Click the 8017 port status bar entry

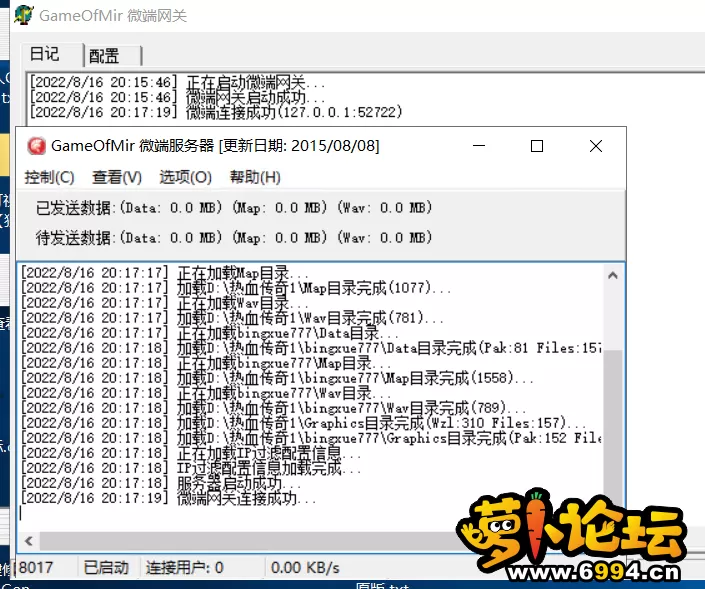(35, 568)
